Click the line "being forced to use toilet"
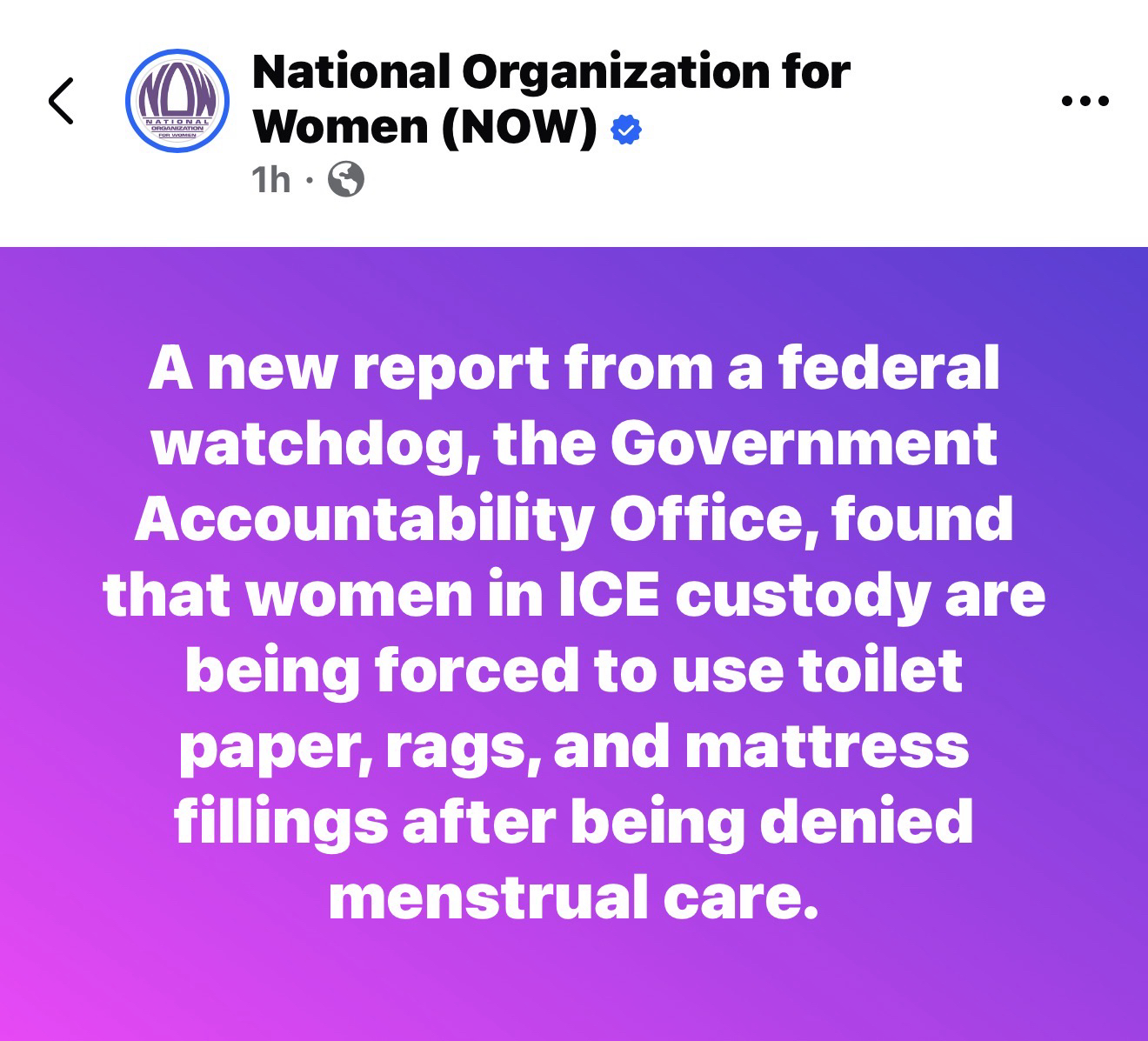The height and width of the screenshot is (1041, 1148). click(x=574, y=671)
